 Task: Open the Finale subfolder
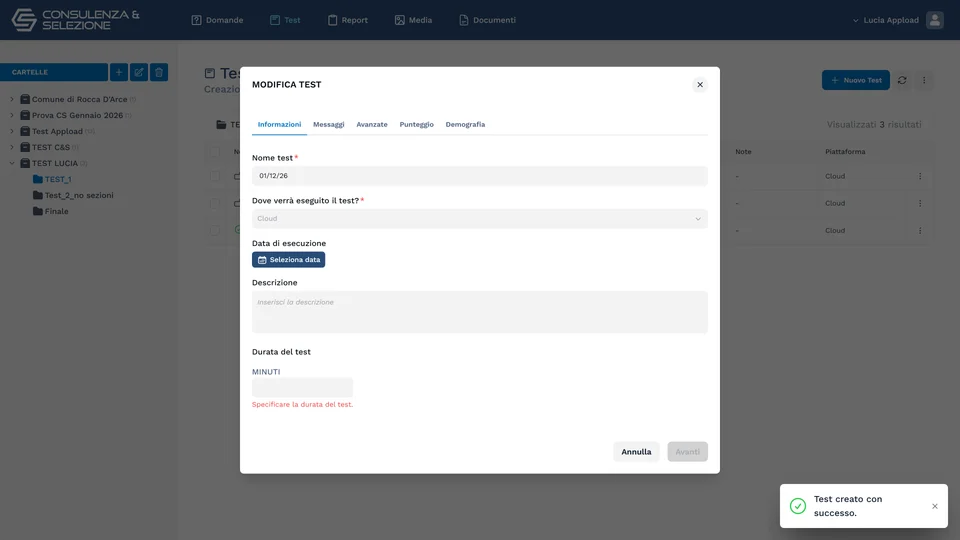click(50, 211)
